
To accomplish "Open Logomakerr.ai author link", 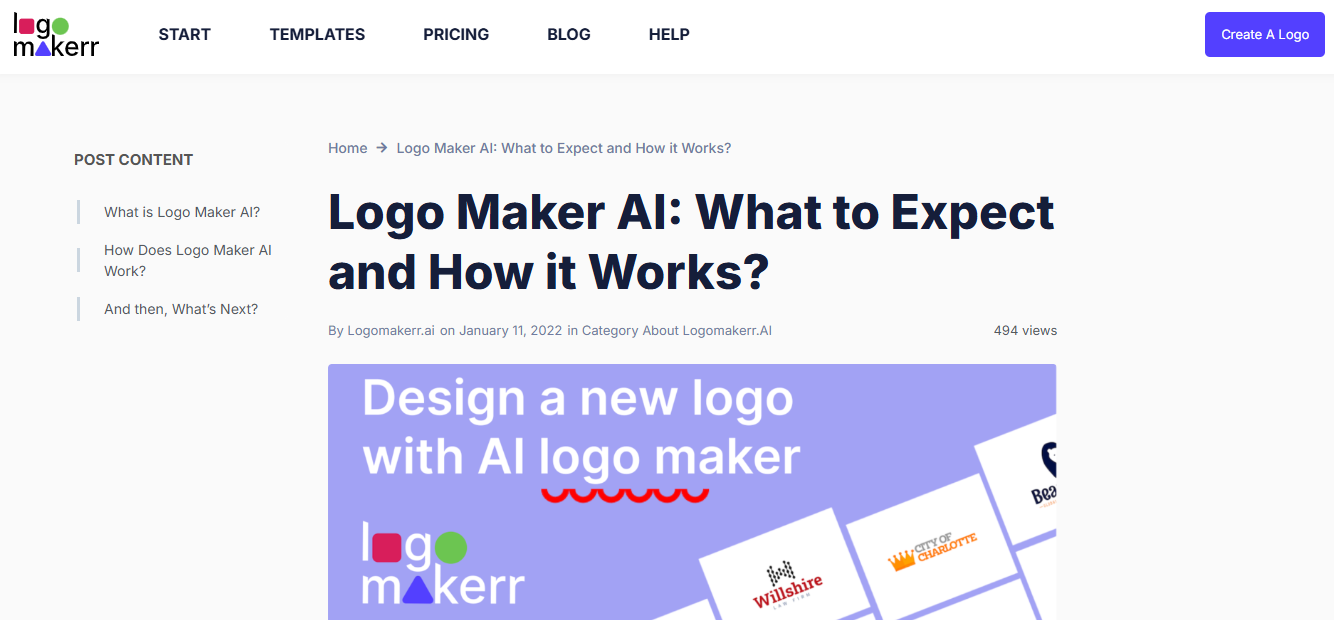I will (x=391, y=330).
